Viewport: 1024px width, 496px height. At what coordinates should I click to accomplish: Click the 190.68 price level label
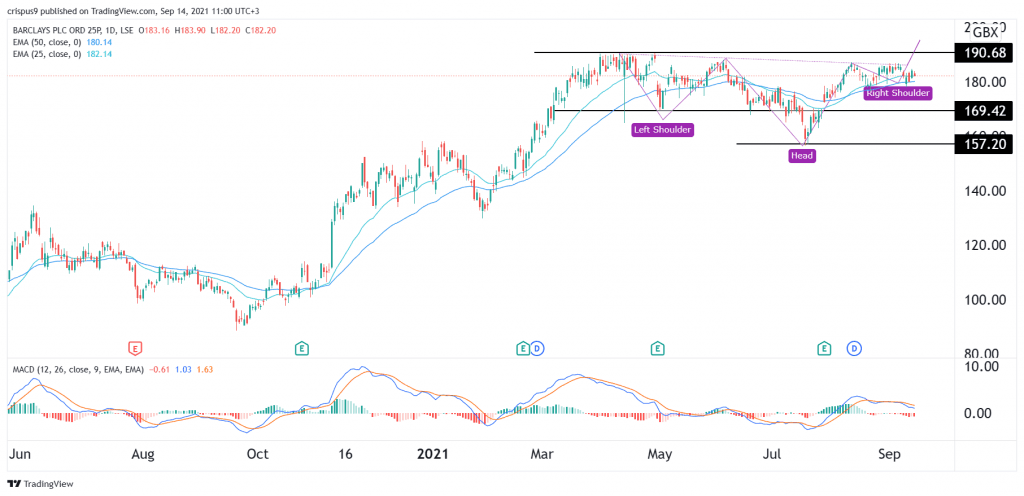[984, 53]
